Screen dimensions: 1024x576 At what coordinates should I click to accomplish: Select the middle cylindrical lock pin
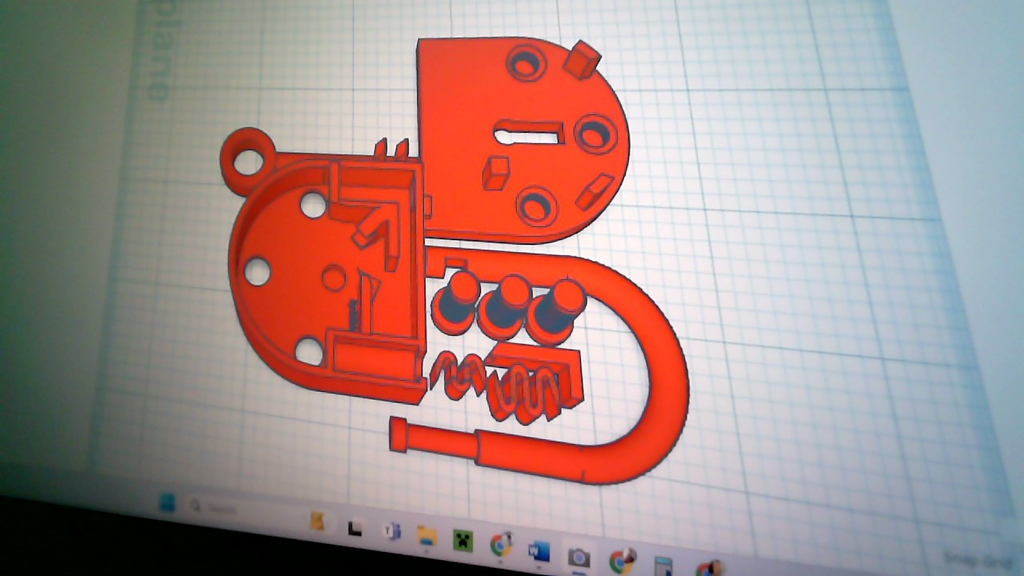pyautogui.click(x=505, y=307)
